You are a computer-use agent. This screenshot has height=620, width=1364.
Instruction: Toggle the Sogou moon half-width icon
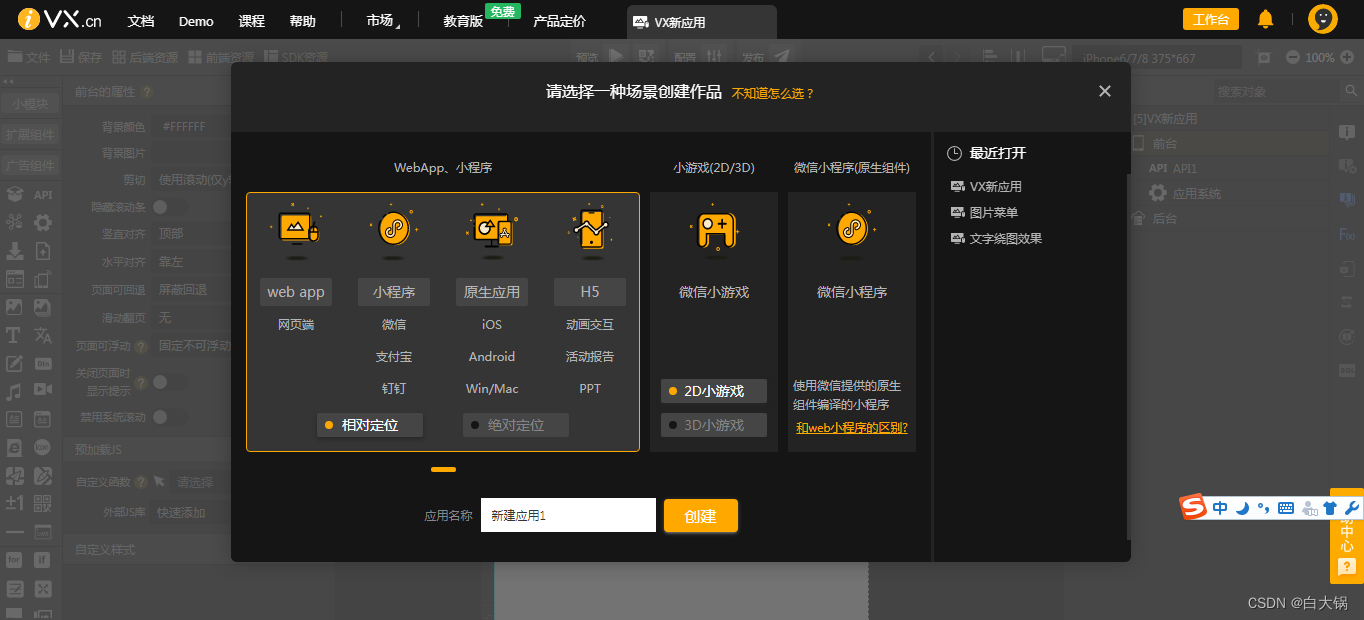click(x=1242, y=508)
